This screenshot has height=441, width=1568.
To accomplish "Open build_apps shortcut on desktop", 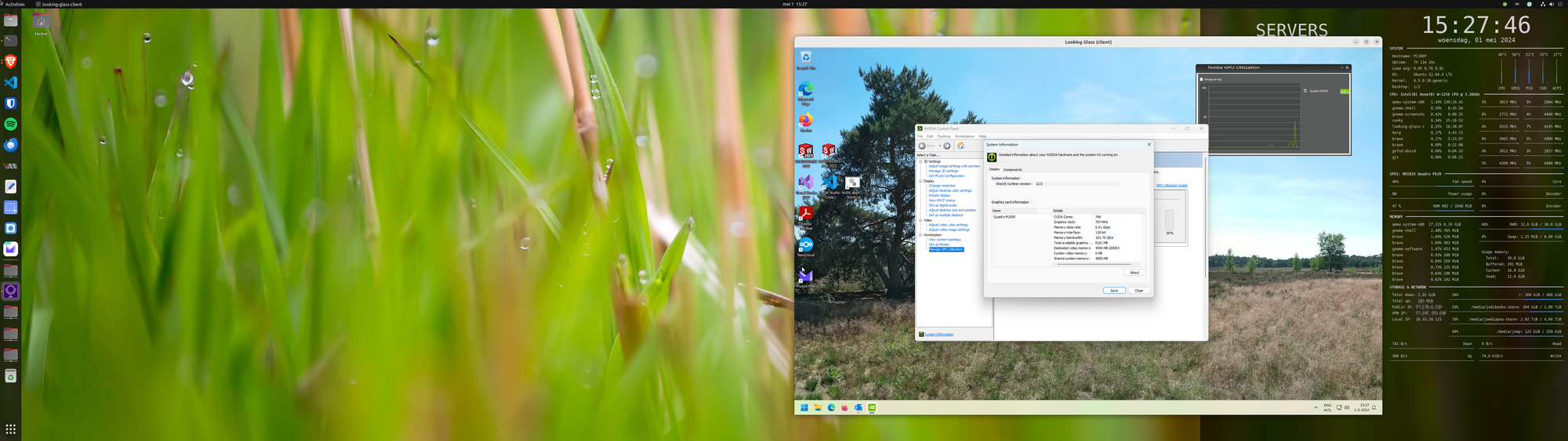I will 852,186.
